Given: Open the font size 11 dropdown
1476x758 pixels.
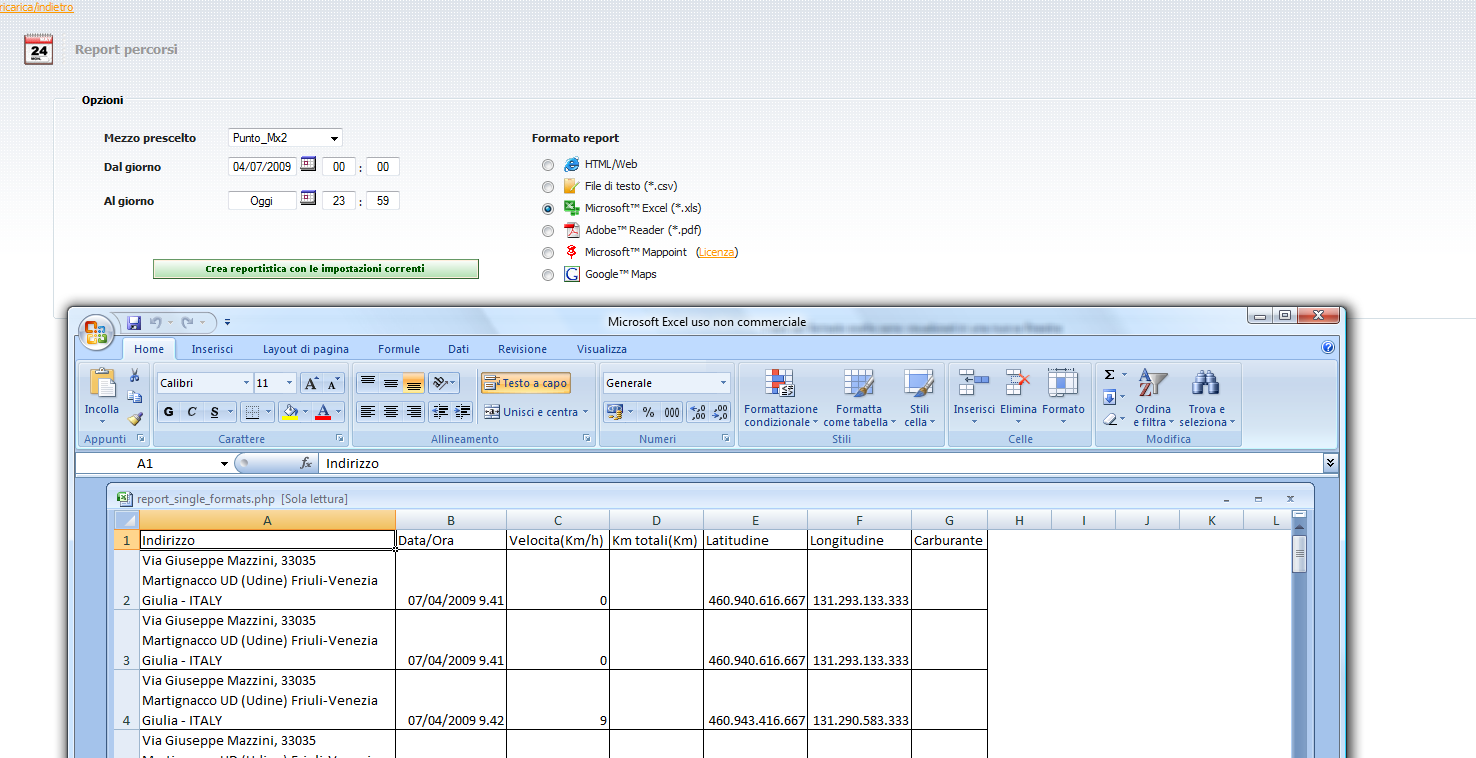Looking at the screenshot, I should click(290, 383).
